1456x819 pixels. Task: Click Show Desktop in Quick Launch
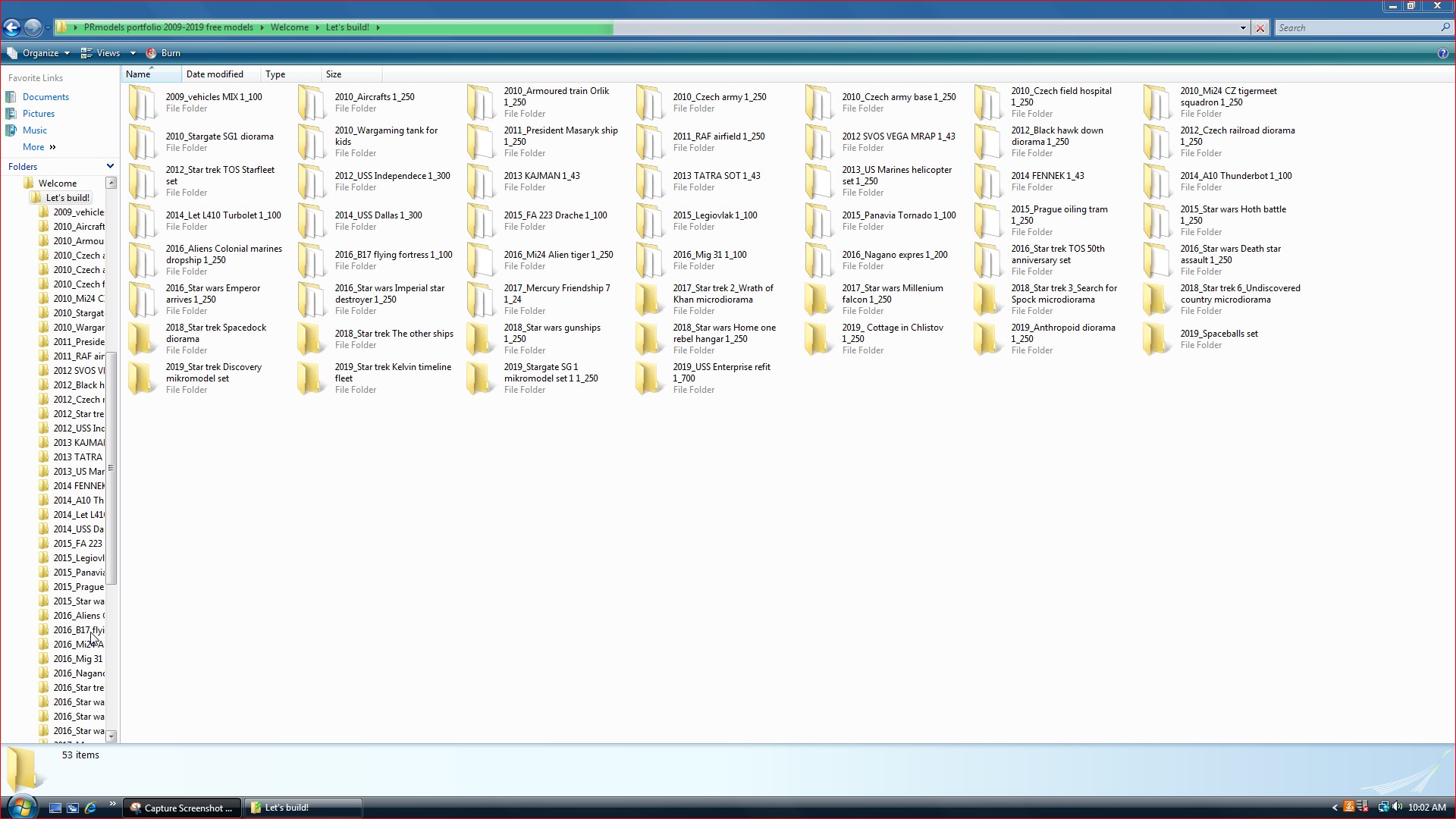coord(55,808)
